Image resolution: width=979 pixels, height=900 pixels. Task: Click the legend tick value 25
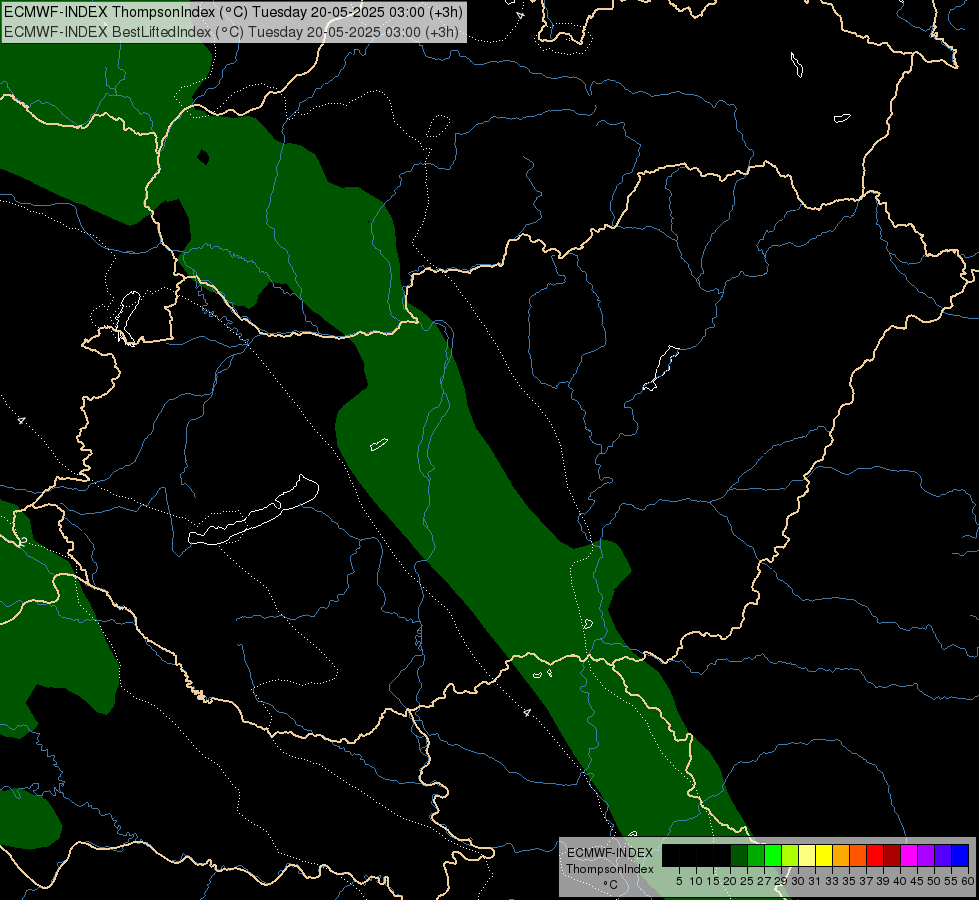(x=747, y=881)
